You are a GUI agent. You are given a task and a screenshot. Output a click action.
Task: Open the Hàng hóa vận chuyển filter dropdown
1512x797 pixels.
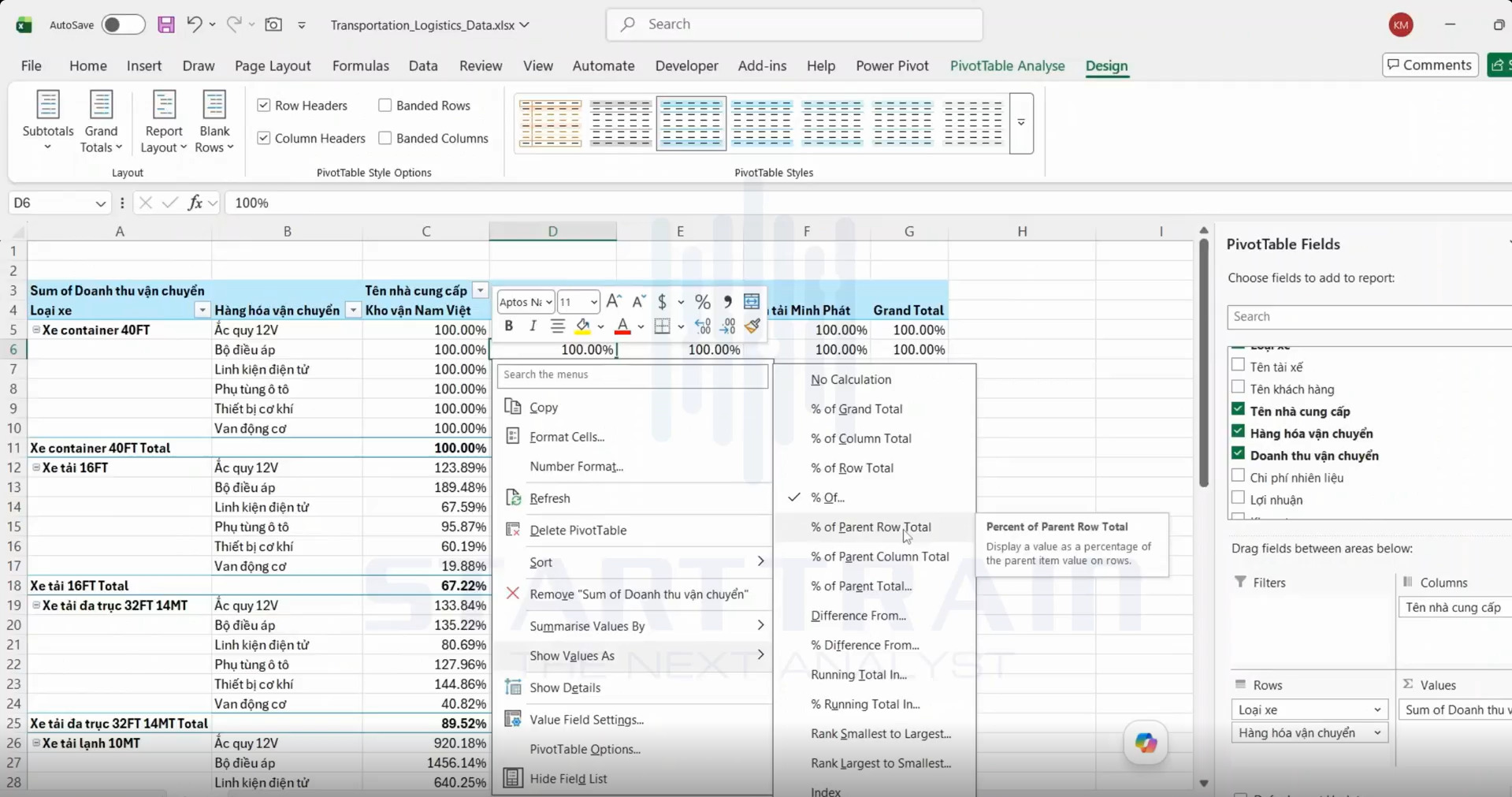point(353,311)
